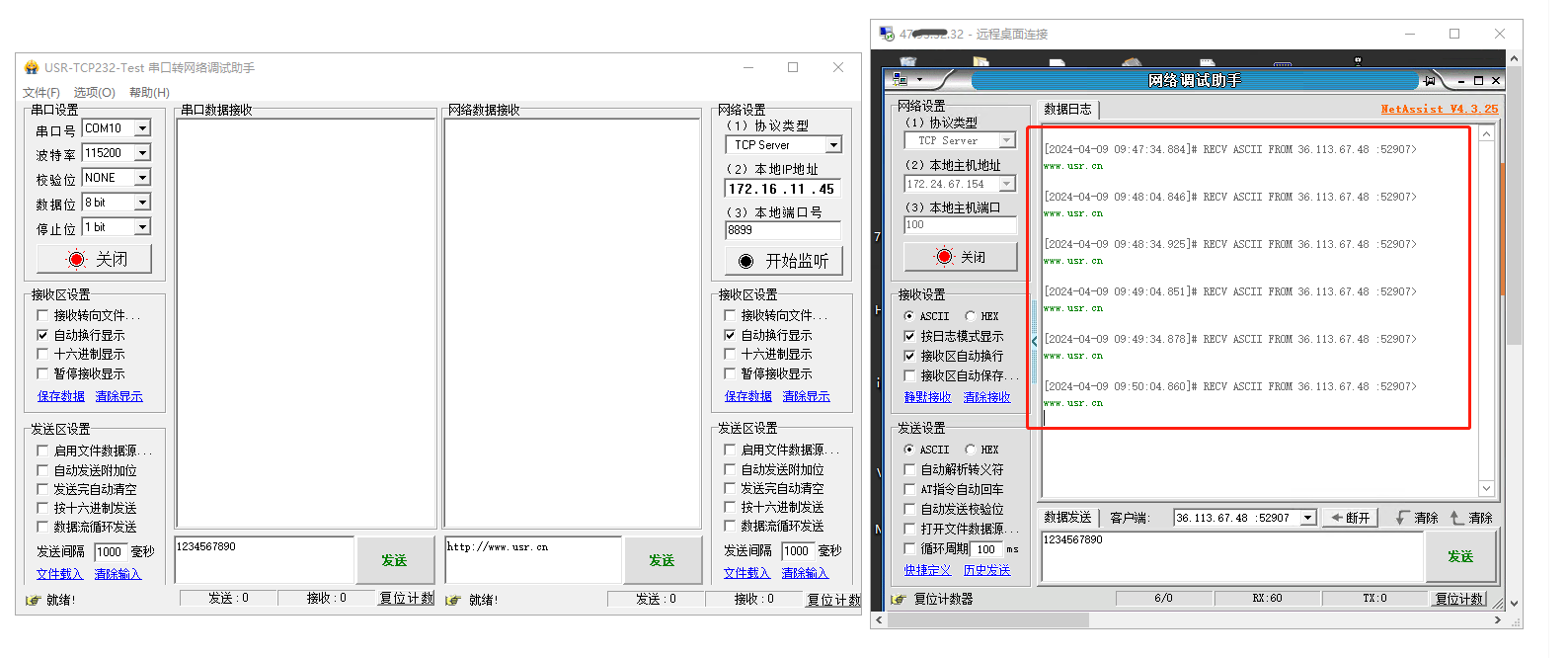Screen dimensions: 1568x658
Task: Open NetAssist 协议类型 TCP Server dropdown
Action: point(1007,141)
